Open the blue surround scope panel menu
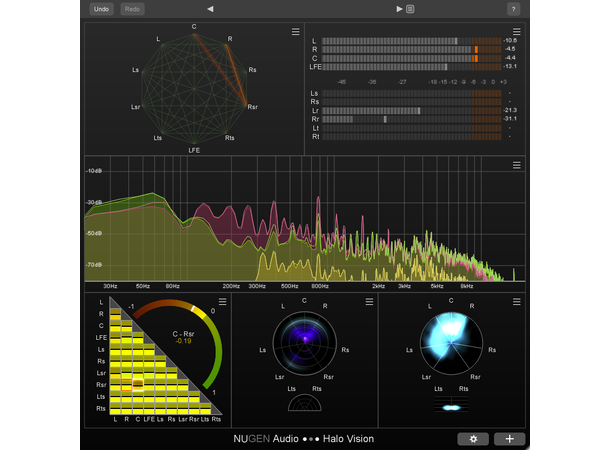The width and height of the screenshot is (610, 450). tap(517, 301)
